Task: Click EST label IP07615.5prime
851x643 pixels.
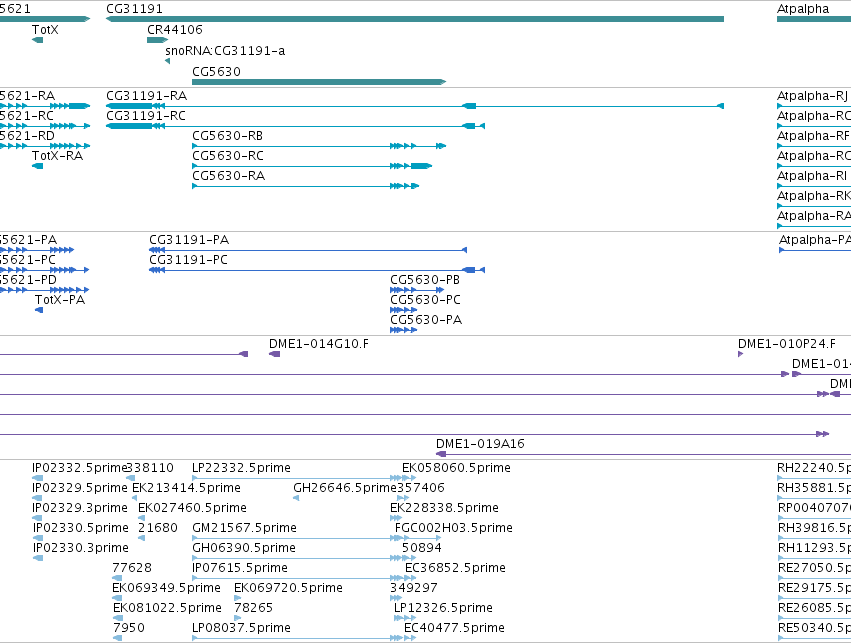Action: tap(240, 568)
